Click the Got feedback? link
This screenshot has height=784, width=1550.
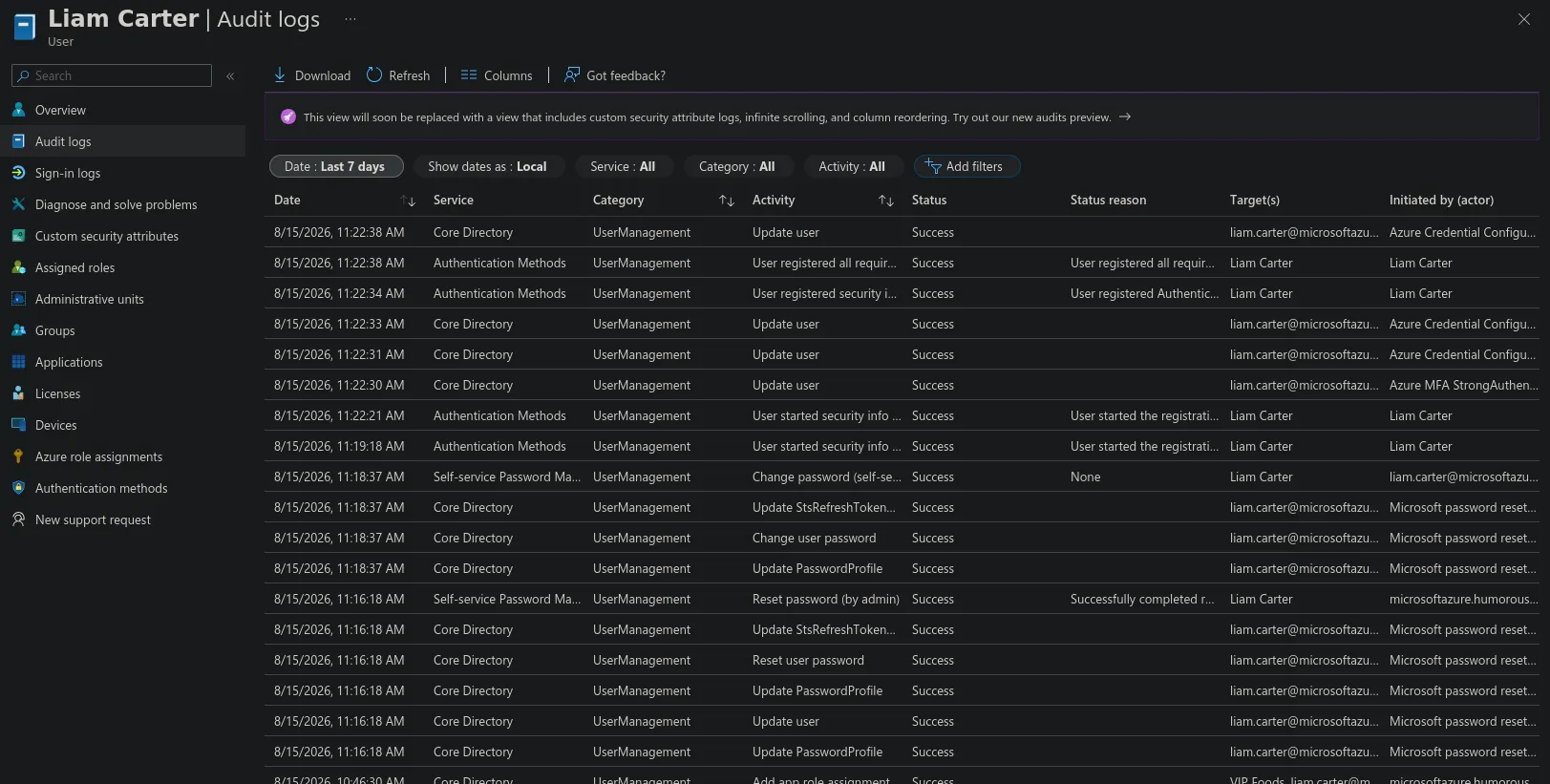[626, 75]
